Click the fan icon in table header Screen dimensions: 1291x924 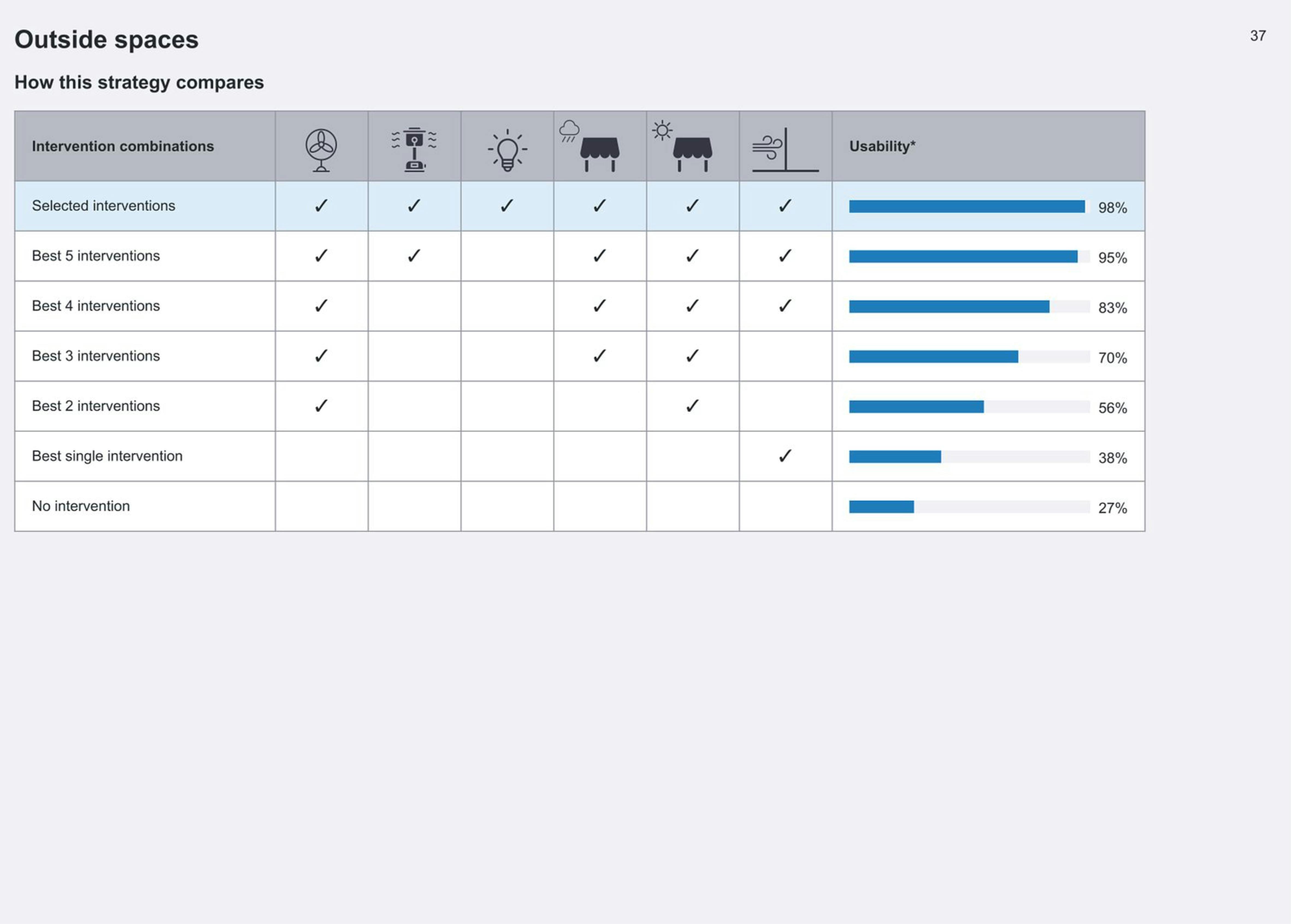(x=321, y=150)
